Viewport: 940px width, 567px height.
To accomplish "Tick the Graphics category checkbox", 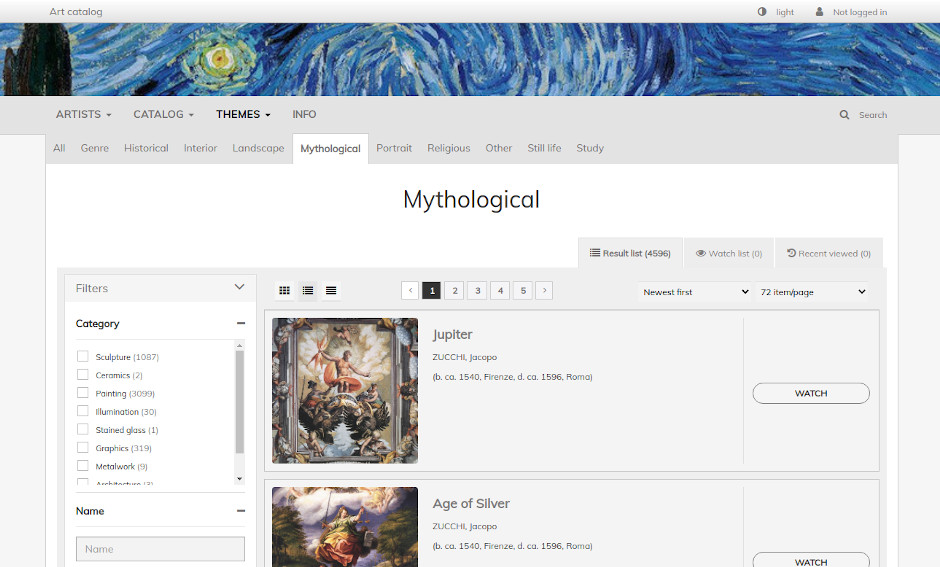I will click(x=83, y=448).
